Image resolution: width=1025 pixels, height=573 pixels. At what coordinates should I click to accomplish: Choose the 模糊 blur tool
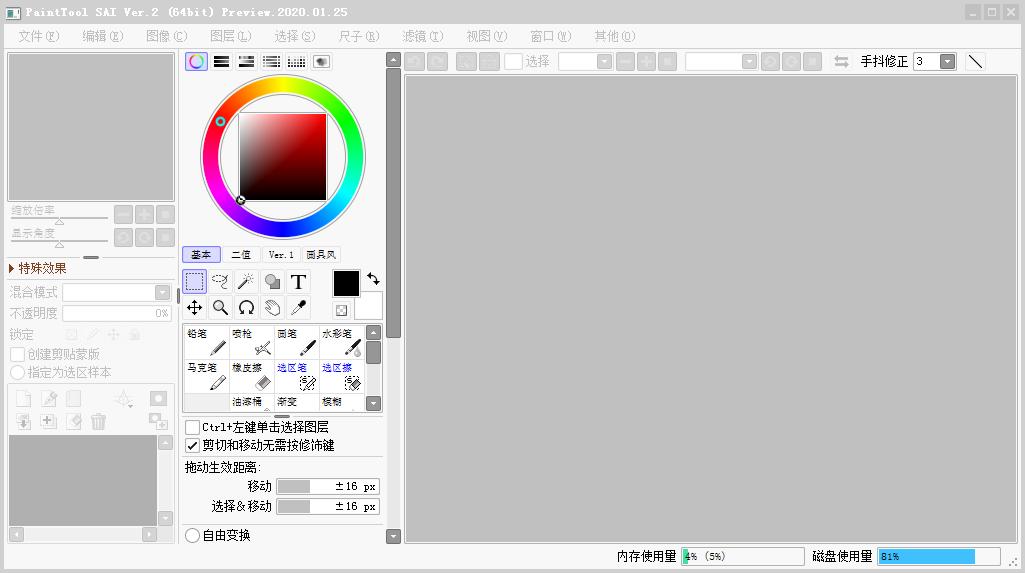tap(342, 402)
